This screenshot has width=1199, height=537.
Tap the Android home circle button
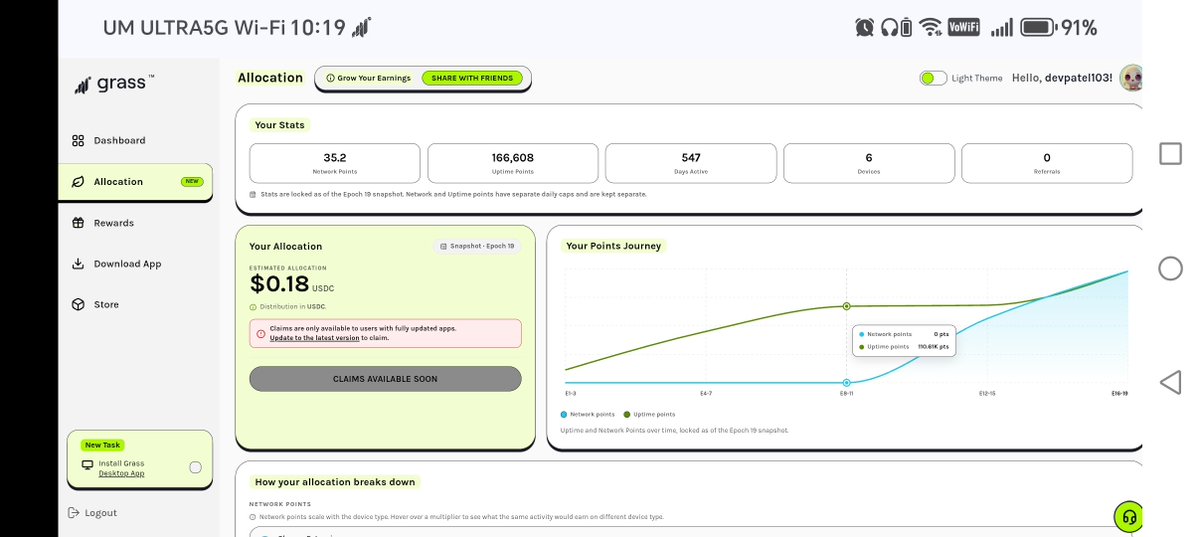coord(1171,268)
